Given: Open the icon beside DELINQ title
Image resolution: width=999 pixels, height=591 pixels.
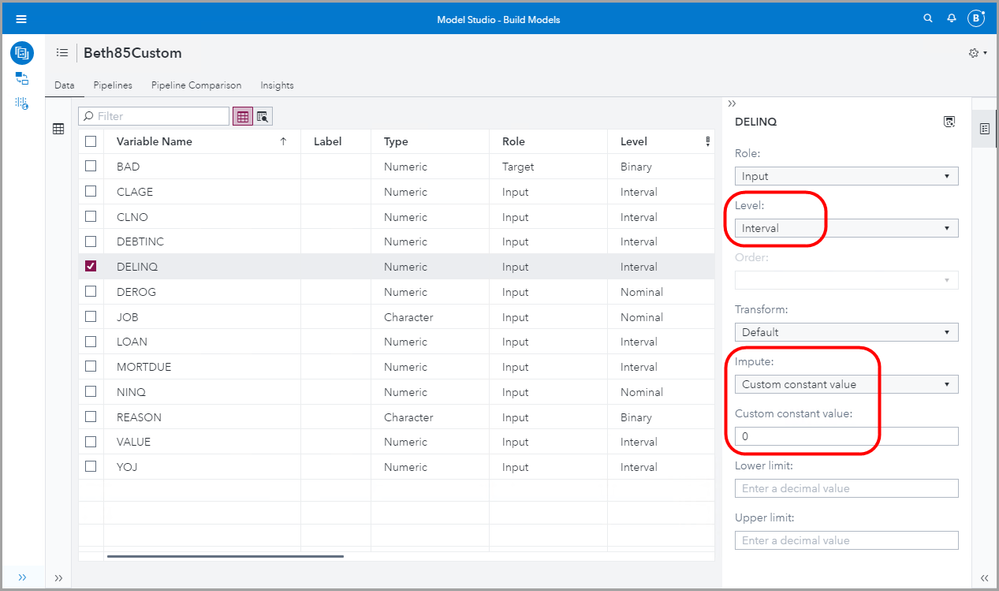Looking at the screenshot, I should (x=949, y=122).
